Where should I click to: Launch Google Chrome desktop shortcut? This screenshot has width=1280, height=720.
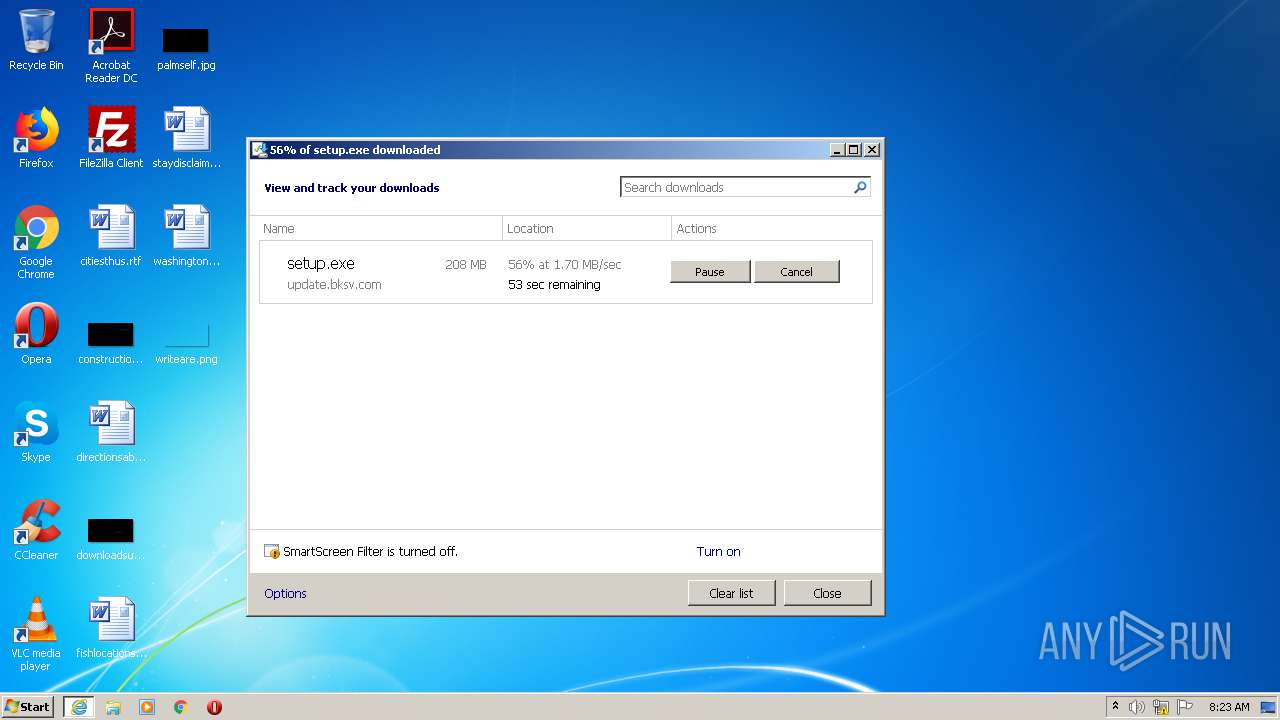pos(36,242)
